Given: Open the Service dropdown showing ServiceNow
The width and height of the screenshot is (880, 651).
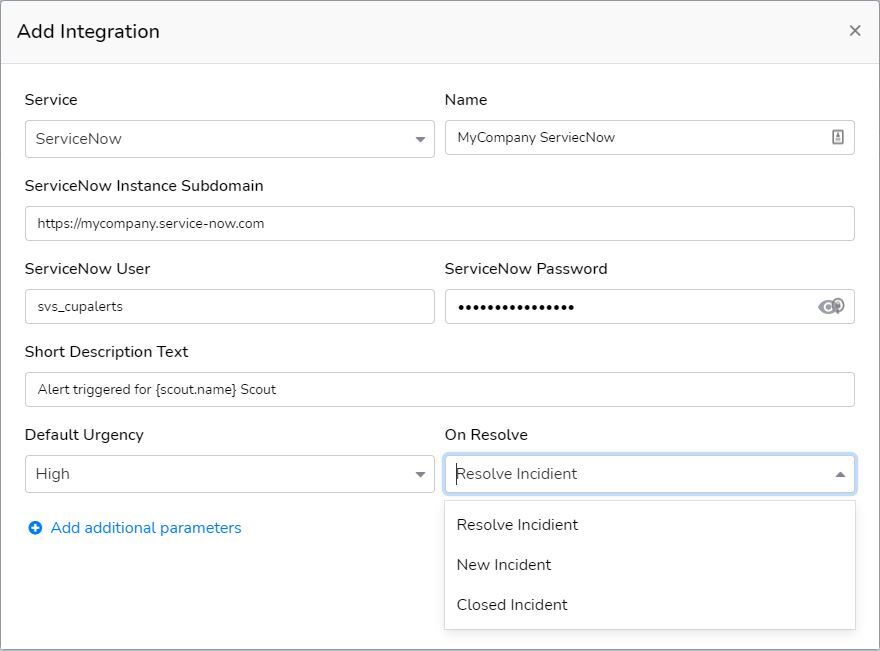Looking at the screenshot, I should click(230, 139).
